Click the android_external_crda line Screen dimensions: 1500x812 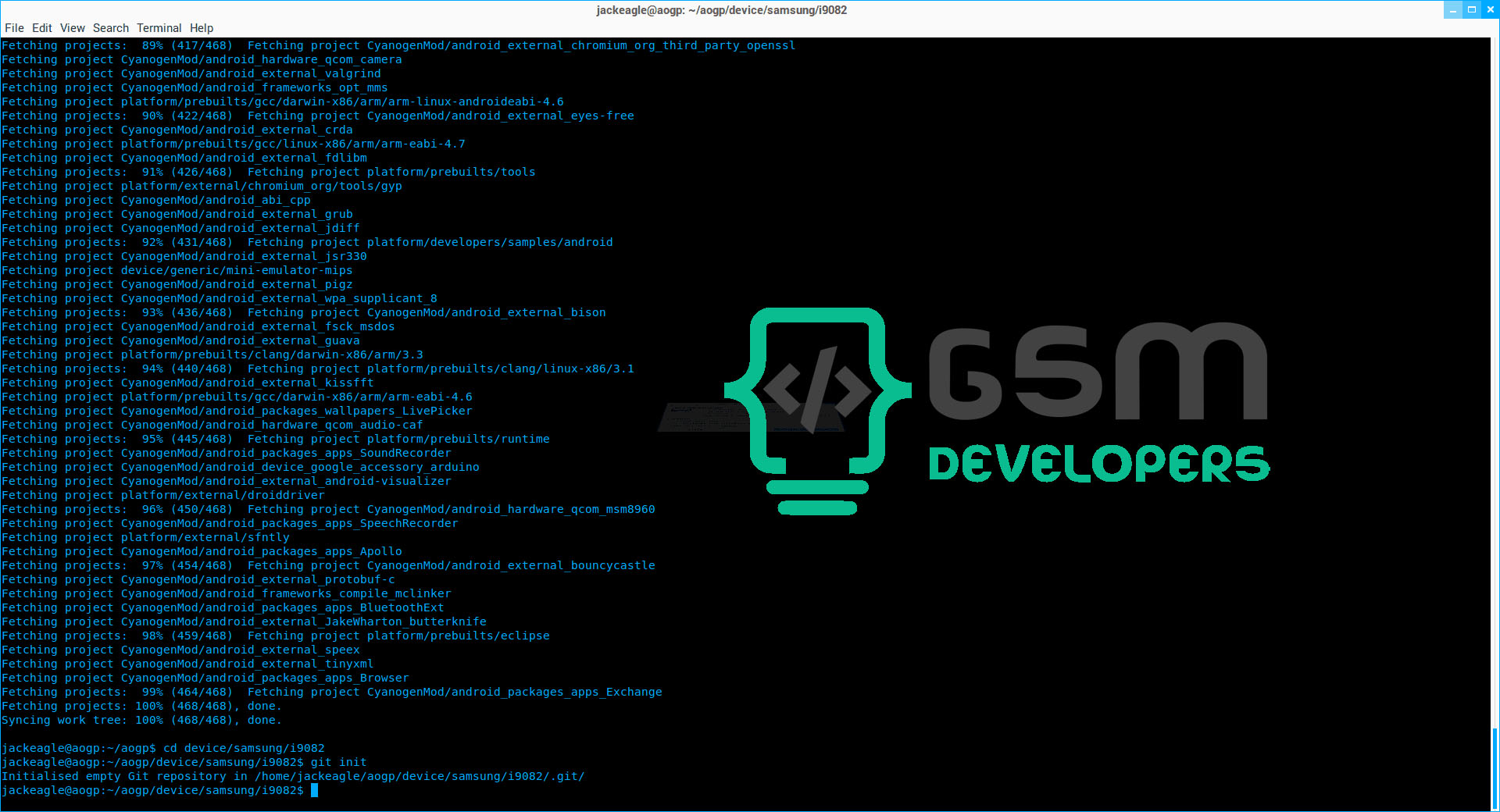177,130
